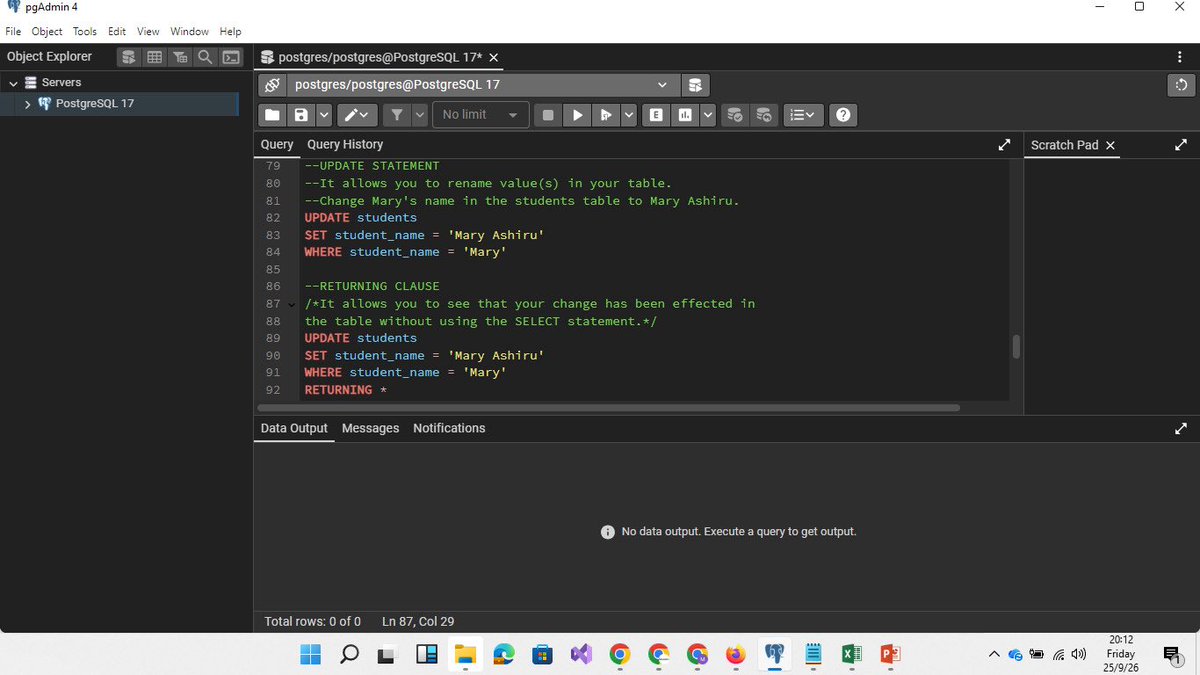The height and width of the screenshot is (675, 1200).
Task: Click the Open File folder icon
Action: (271, 115)
